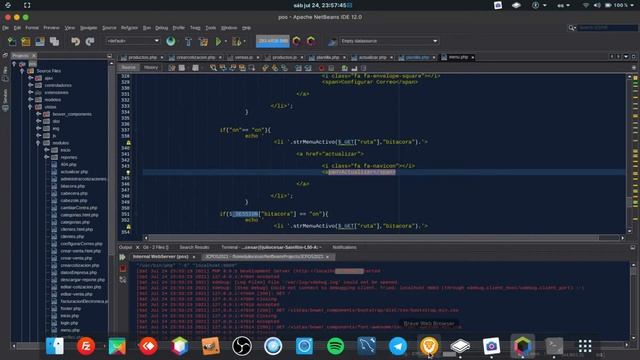Open the Refactor menu
640x360 pixels.
[129, 28]
